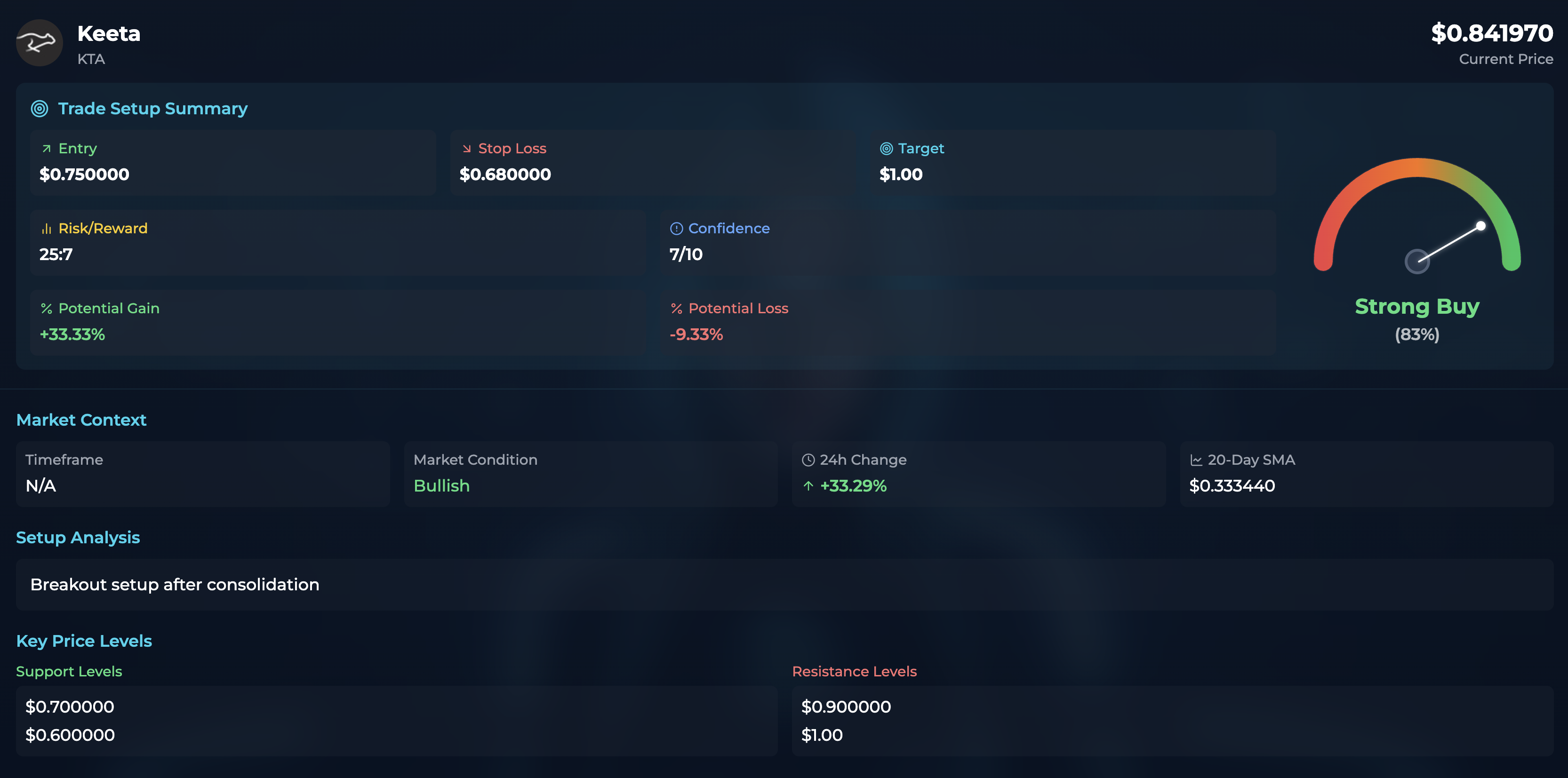Click the Confidence label
1568x778 pixels.
tap(728, 229)
